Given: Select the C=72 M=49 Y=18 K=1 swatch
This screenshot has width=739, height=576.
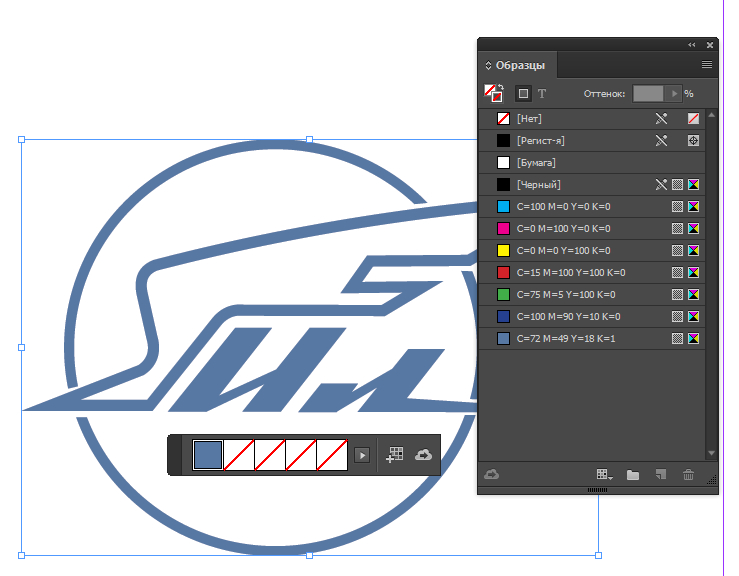Looking at the screenshot, I should point(591,338).
